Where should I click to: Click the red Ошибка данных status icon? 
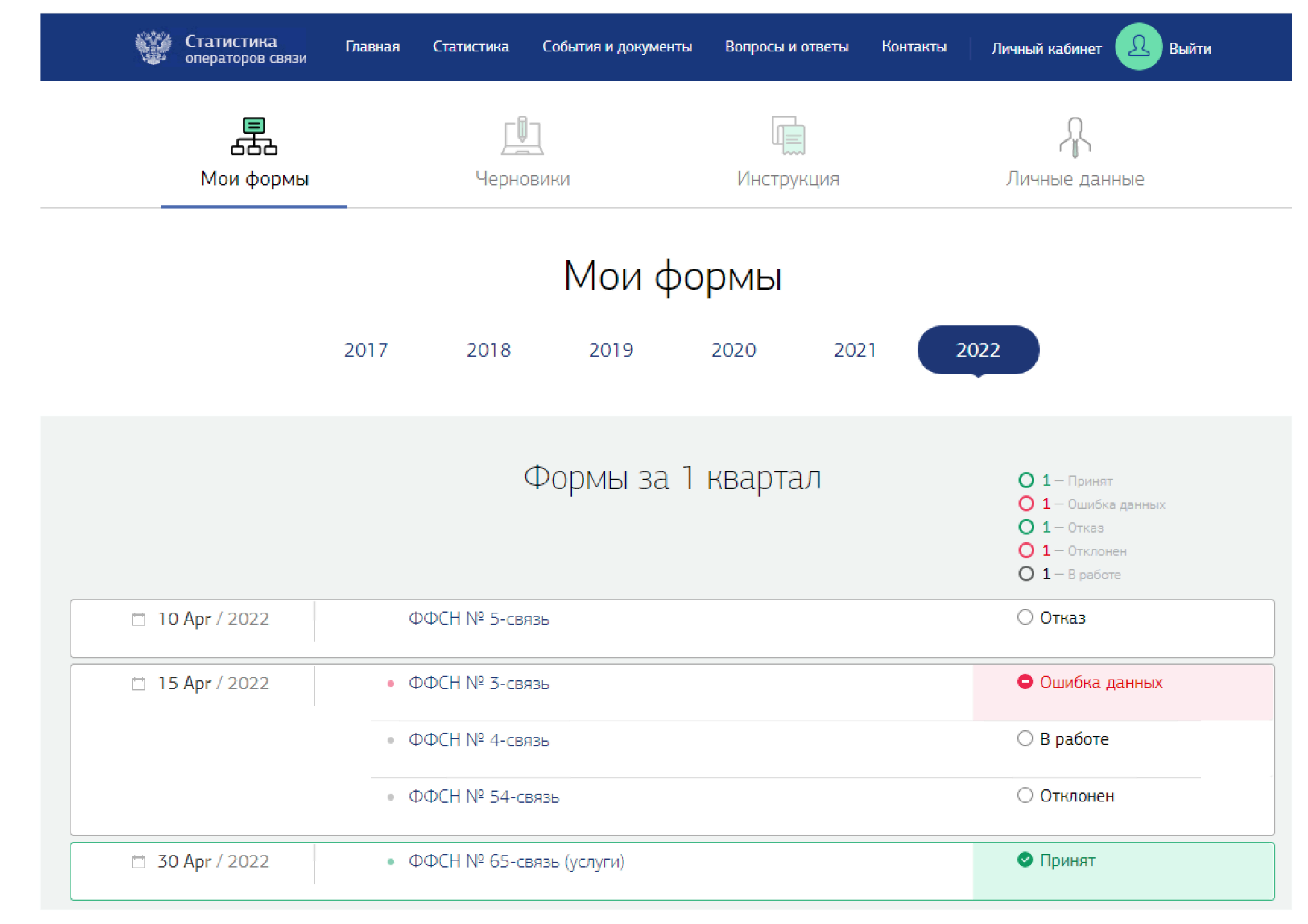point(1025,682)
